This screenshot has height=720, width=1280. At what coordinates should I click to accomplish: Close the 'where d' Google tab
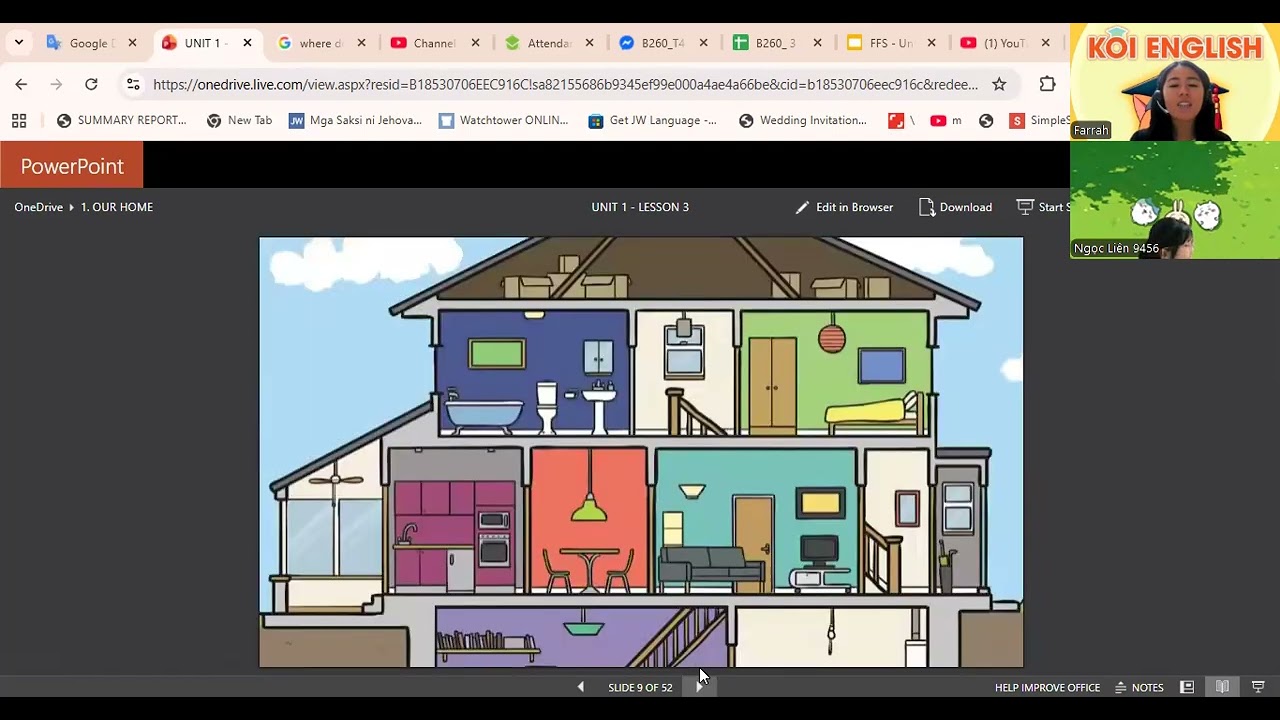tap(361, 43)
